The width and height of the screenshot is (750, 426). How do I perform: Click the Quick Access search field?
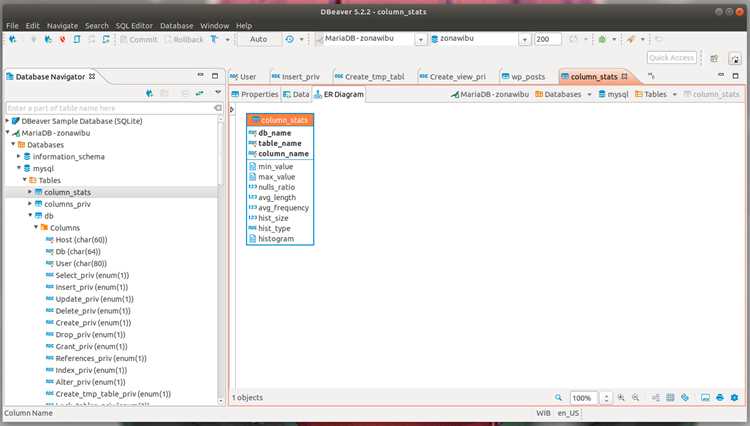672,57
